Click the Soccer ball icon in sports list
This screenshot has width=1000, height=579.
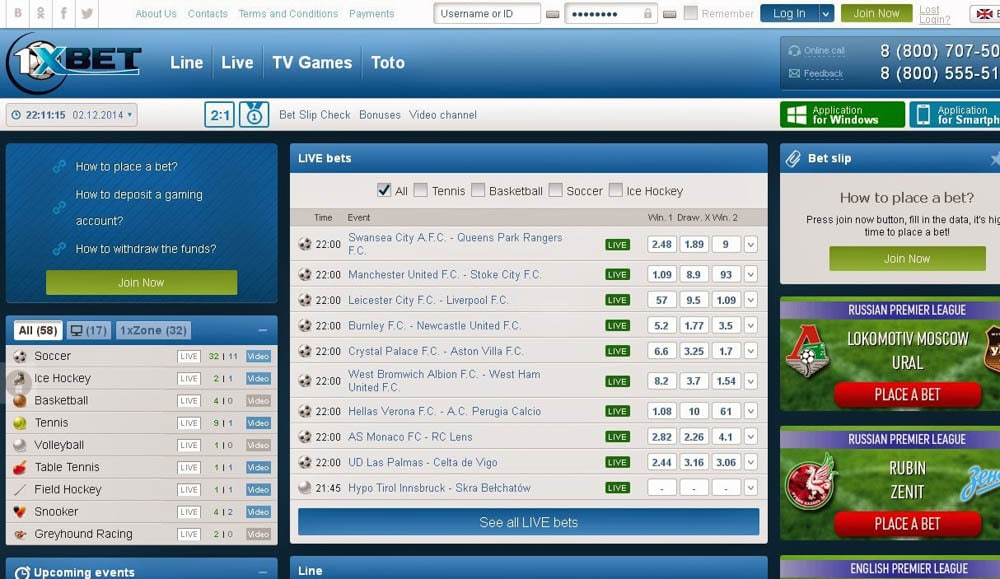(x=20, y=356)
